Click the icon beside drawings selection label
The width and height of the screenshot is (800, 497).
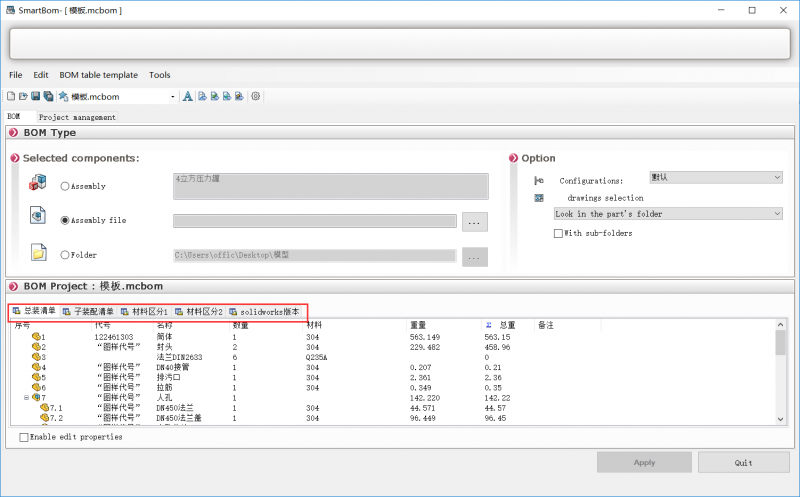coord(539,198)
